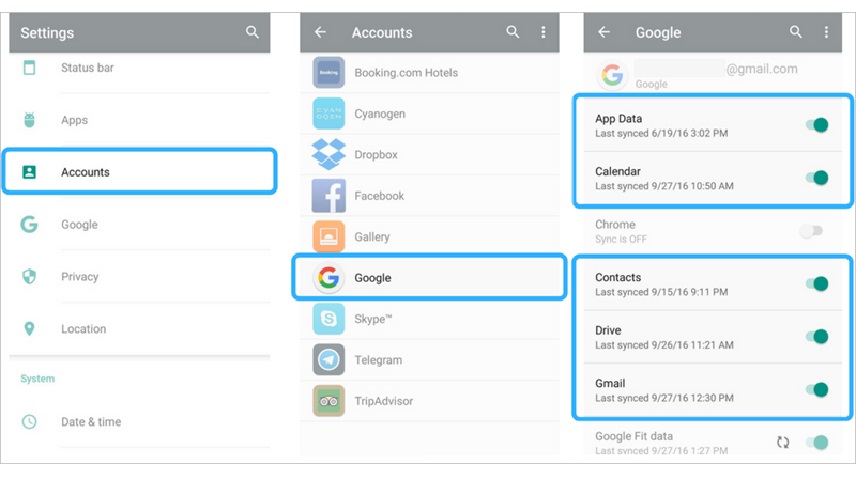Enable Chrome sync switch

811,231
